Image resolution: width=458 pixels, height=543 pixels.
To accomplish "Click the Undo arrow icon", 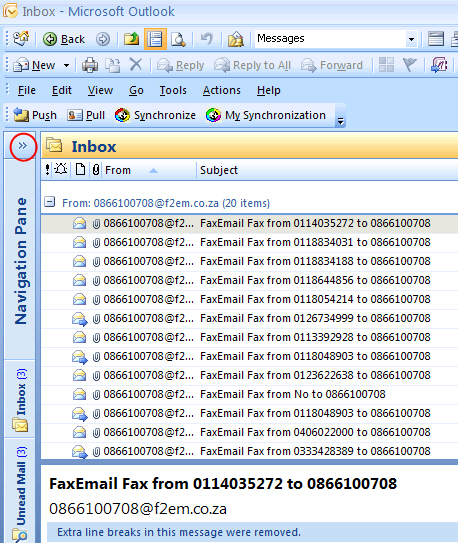I will click(x=207, y=38).
